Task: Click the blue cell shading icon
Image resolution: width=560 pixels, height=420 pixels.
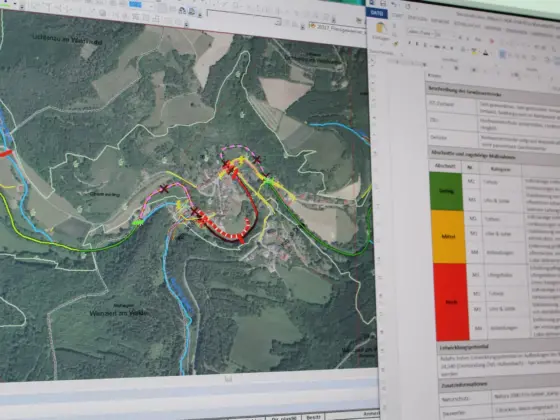Action: 502,54
